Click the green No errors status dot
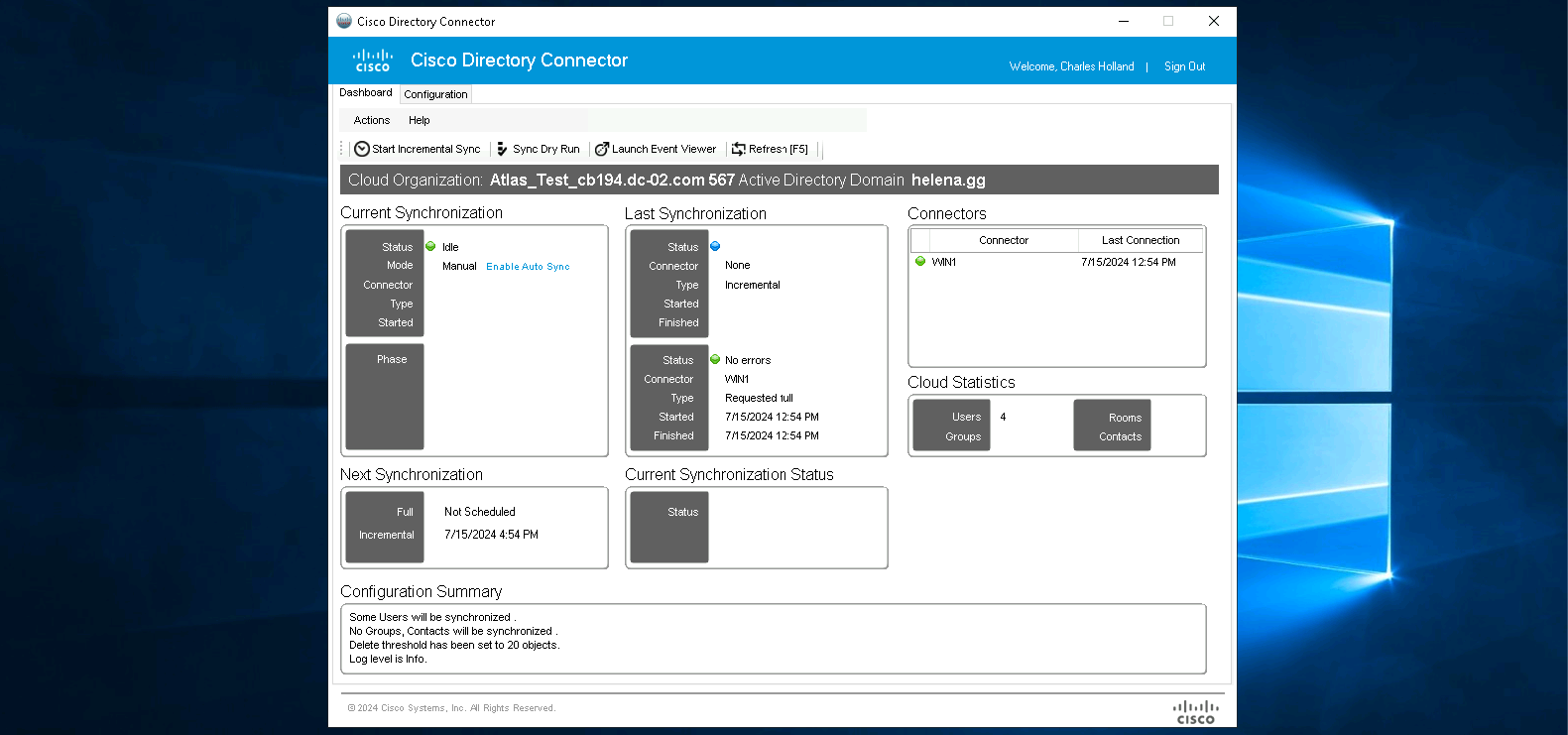 [715, 359]
